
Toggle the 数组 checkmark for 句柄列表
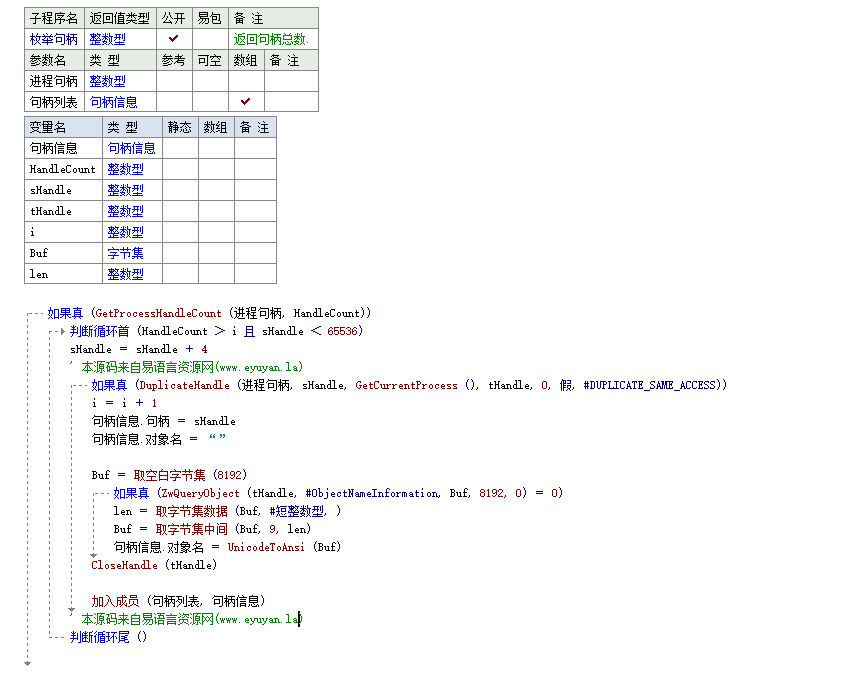pyautogui.click(x=246, y=101)
